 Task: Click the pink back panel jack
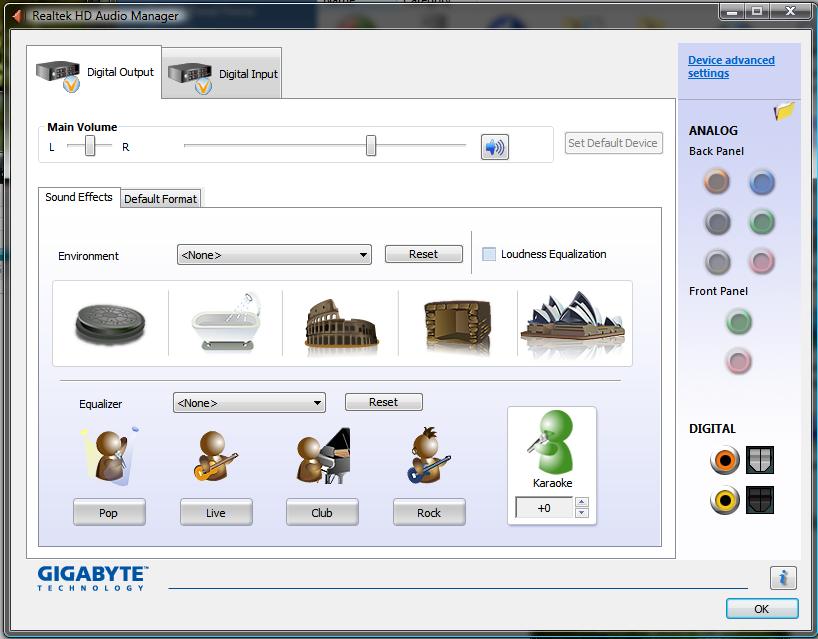762,261
